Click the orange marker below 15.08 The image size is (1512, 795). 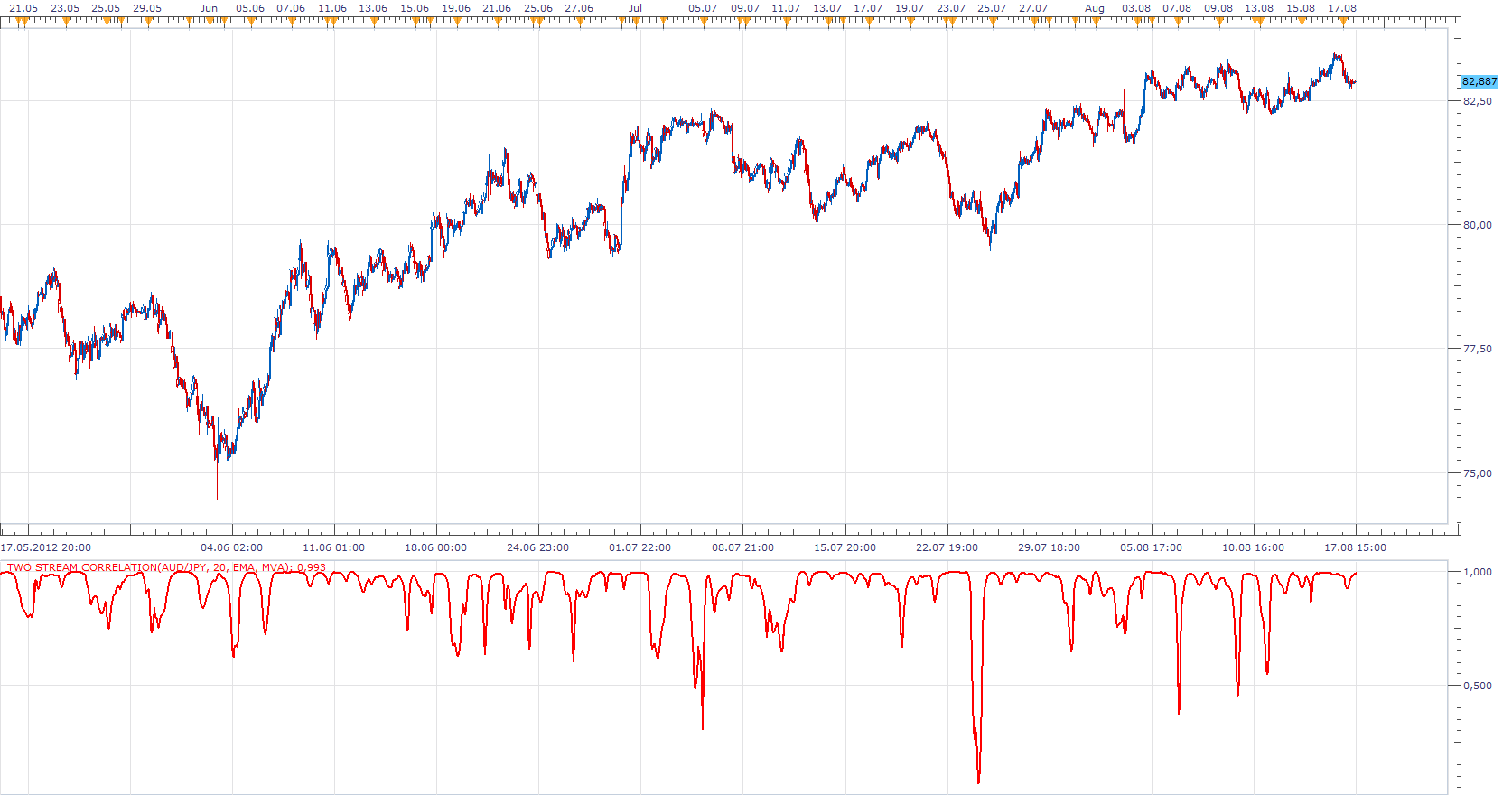(x=1302, y=22)
